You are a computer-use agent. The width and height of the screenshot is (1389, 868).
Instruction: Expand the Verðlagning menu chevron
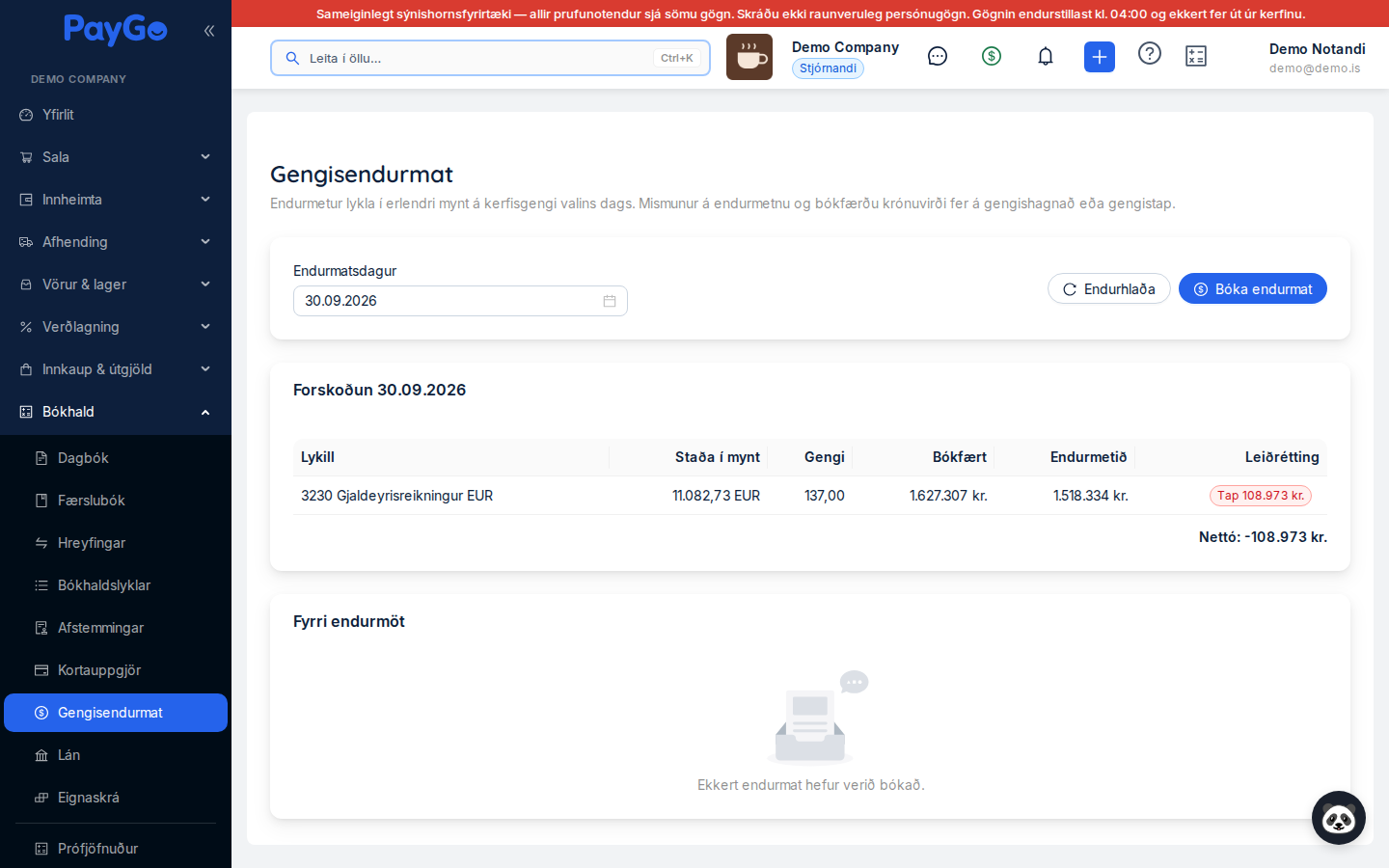[205, 327]
